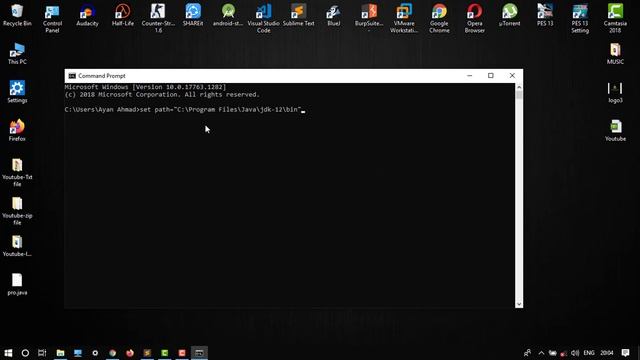Click Visual Studio Code desktop icon
This screenshot has width=640, height=360.
[263, 19]
